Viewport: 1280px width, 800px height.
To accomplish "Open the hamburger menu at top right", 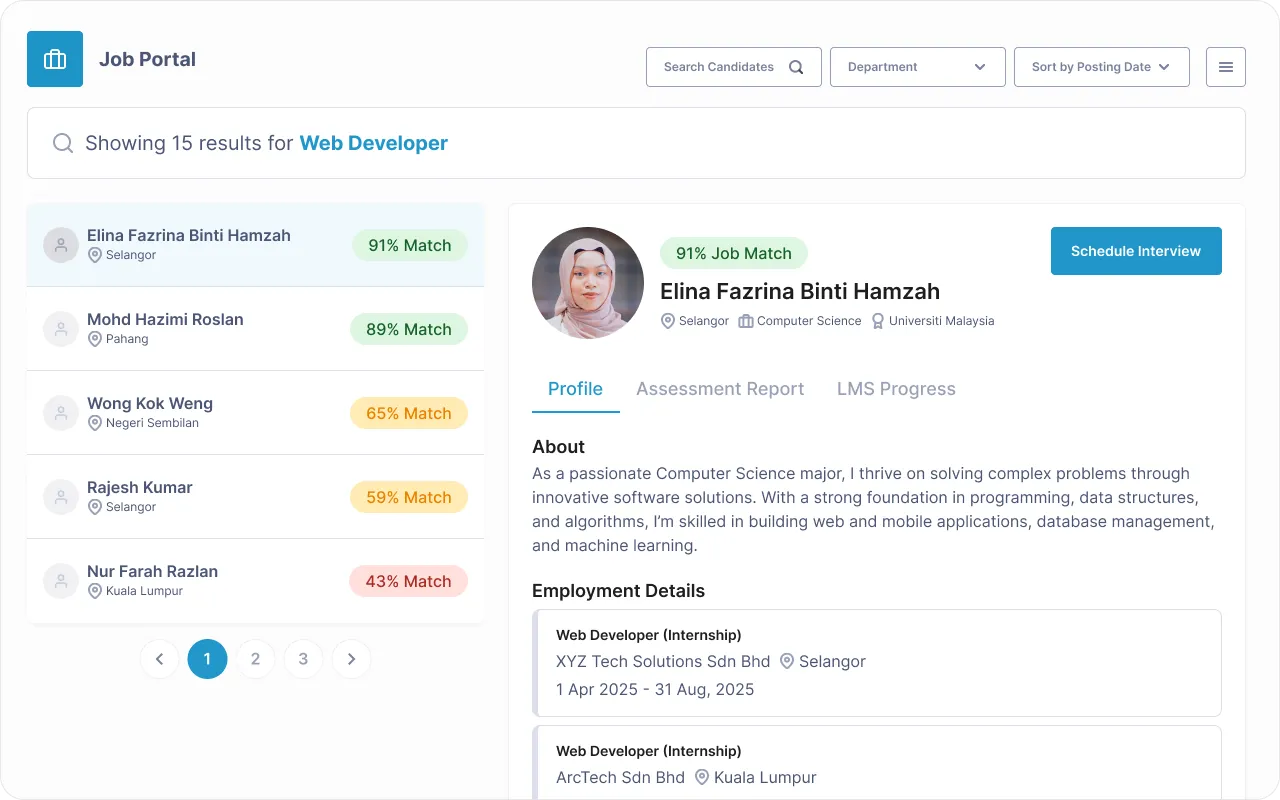I will click(1226, 66).
